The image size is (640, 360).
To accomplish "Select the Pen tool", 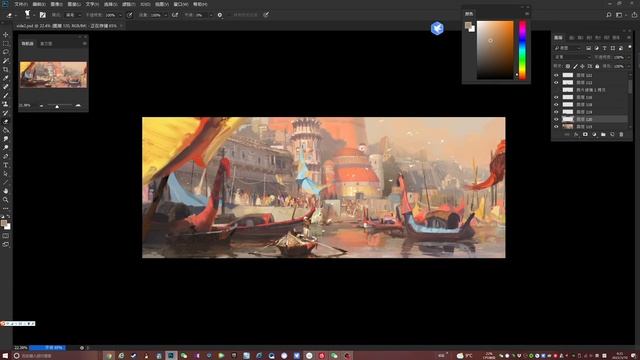I will (6, 156).
